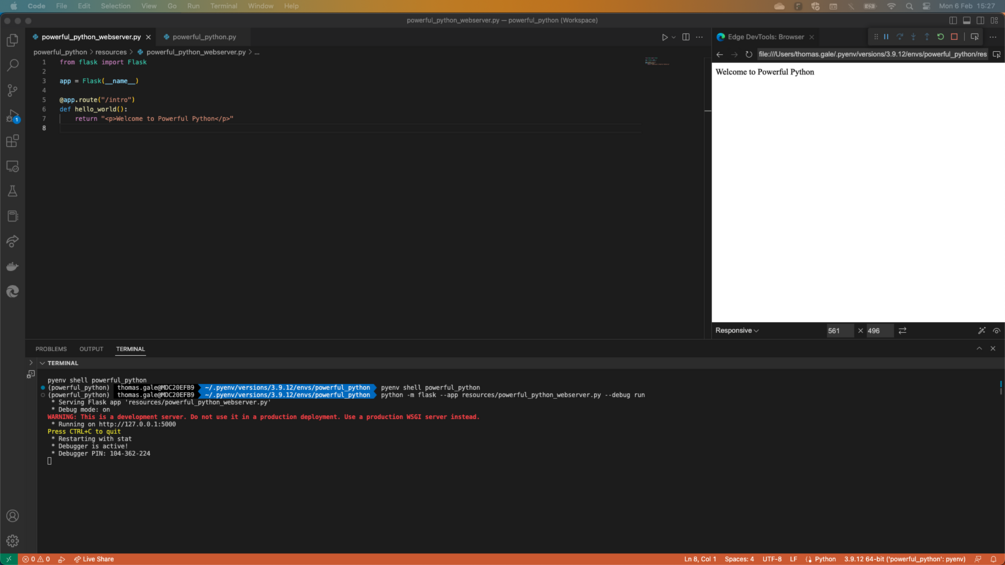Click Live Share in the status bar
Screen dimensions: 1005x565
click(x=94, y=559)
